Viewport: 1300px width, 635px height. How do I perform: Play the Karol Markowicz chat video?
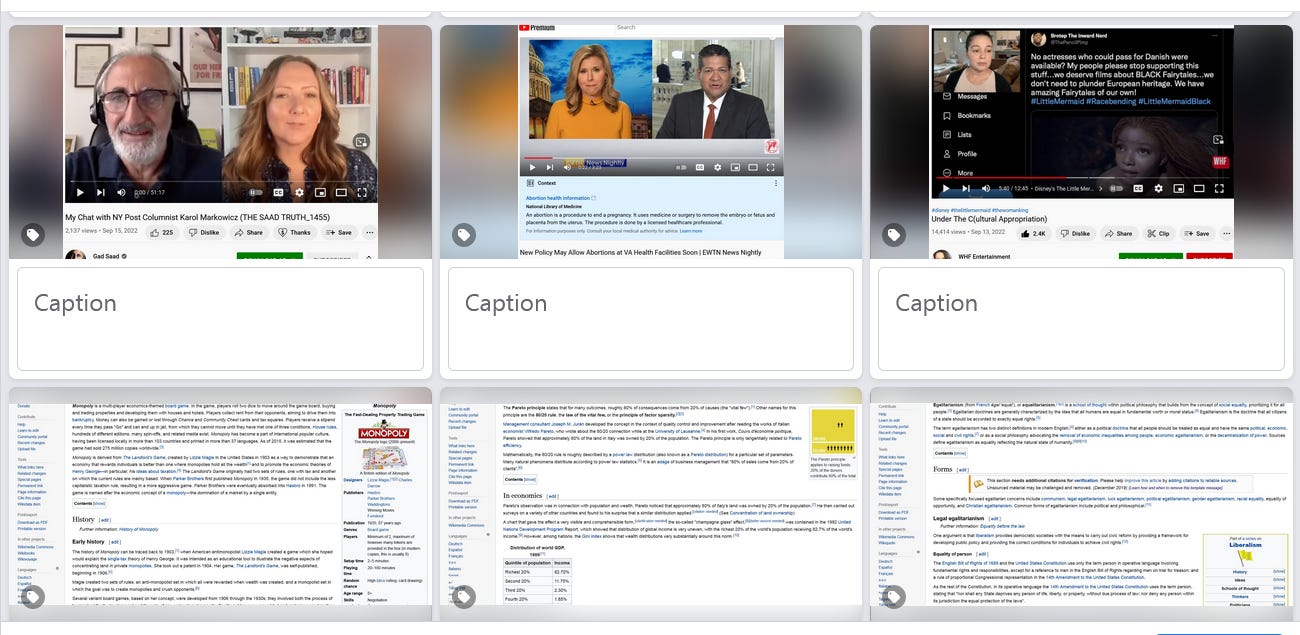point(80,192)
